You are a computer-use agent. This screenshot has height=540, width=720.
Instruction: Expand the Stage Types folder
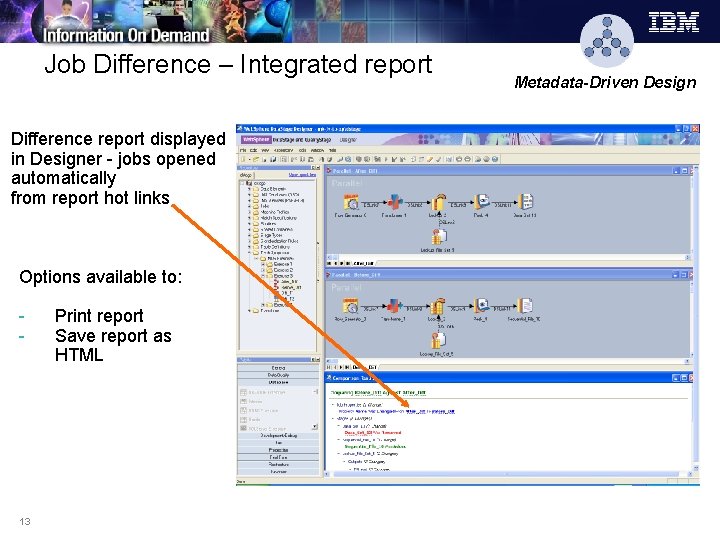coord(249,235)
